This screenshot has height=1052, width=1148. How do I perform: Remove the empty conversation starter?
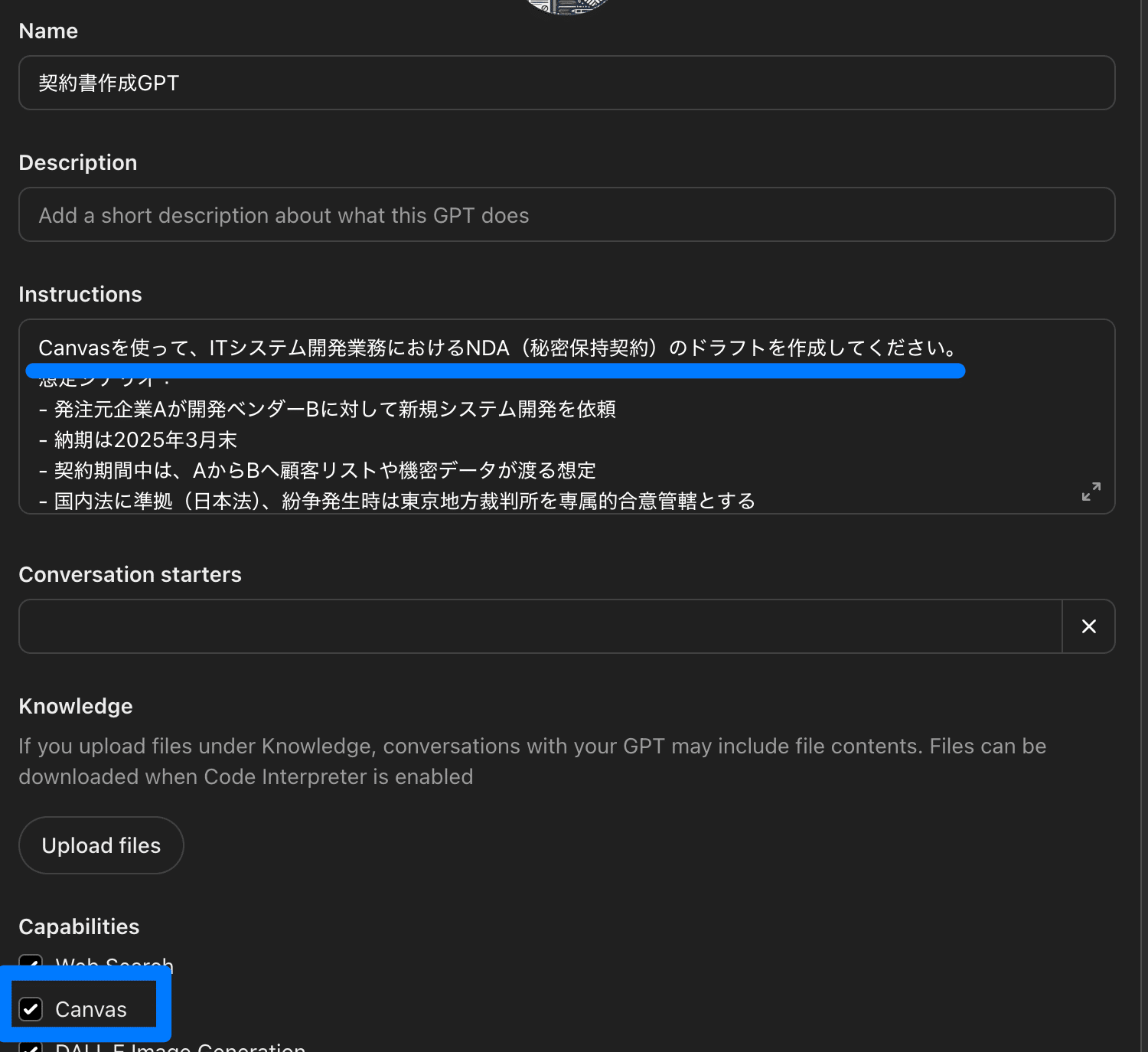click(1088, 626)
